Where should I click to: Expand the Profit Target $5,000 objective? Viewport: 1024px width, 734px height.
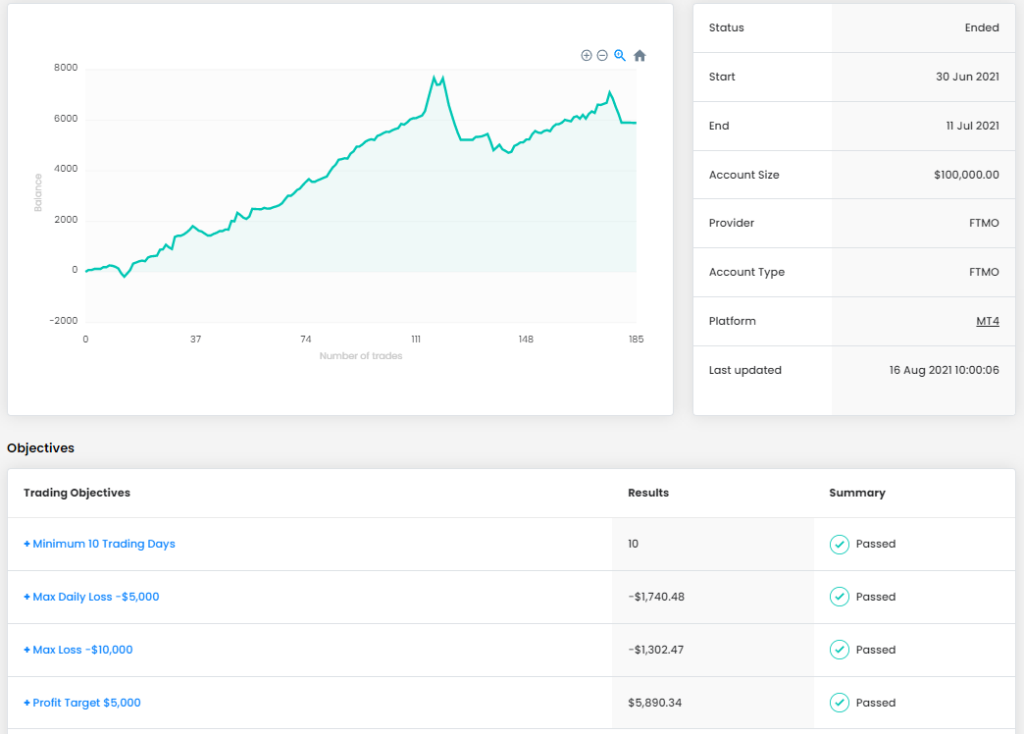click(82, 703)
